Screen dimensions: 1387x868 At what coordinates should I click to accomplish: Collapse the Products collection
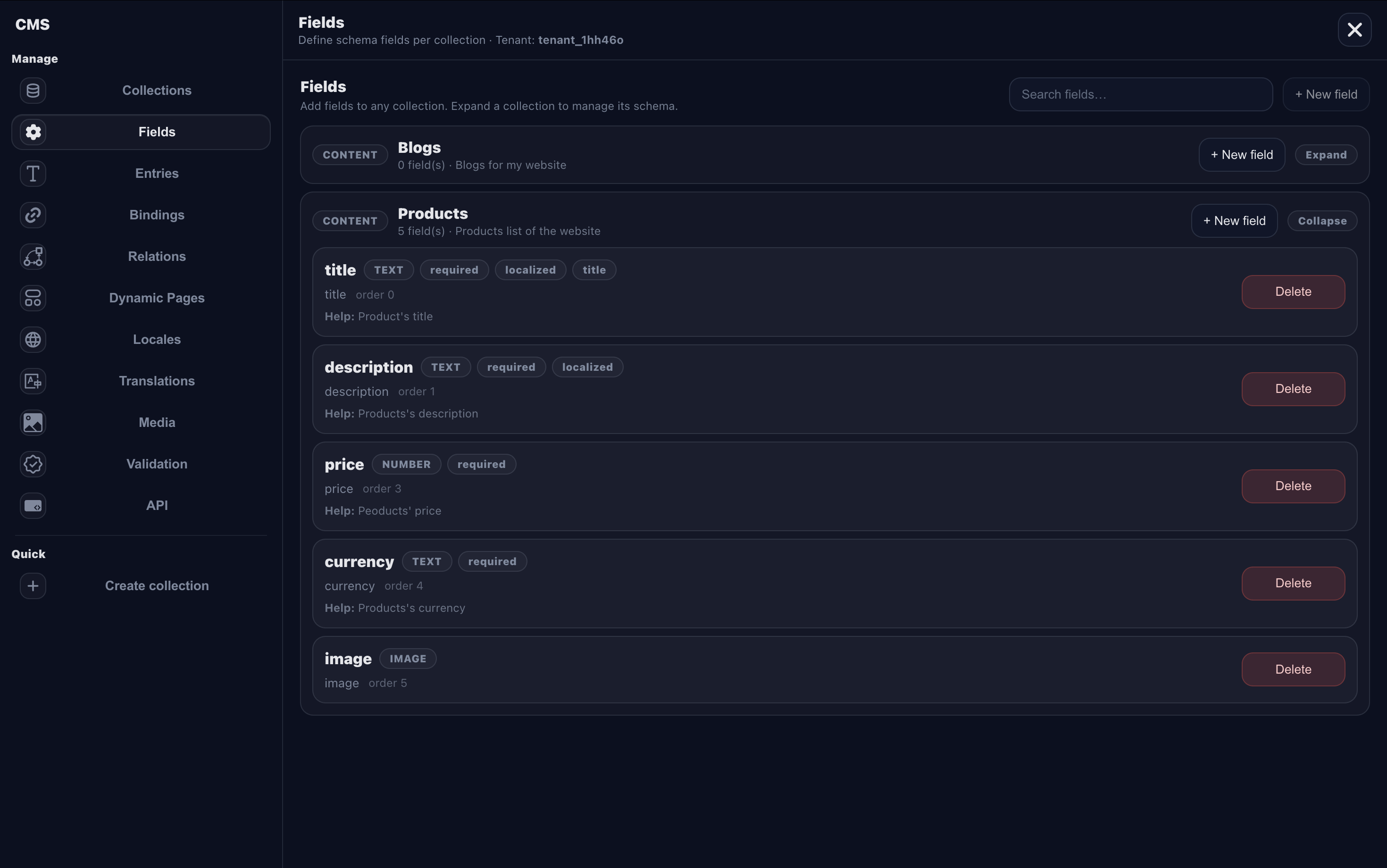[1321, 221]
